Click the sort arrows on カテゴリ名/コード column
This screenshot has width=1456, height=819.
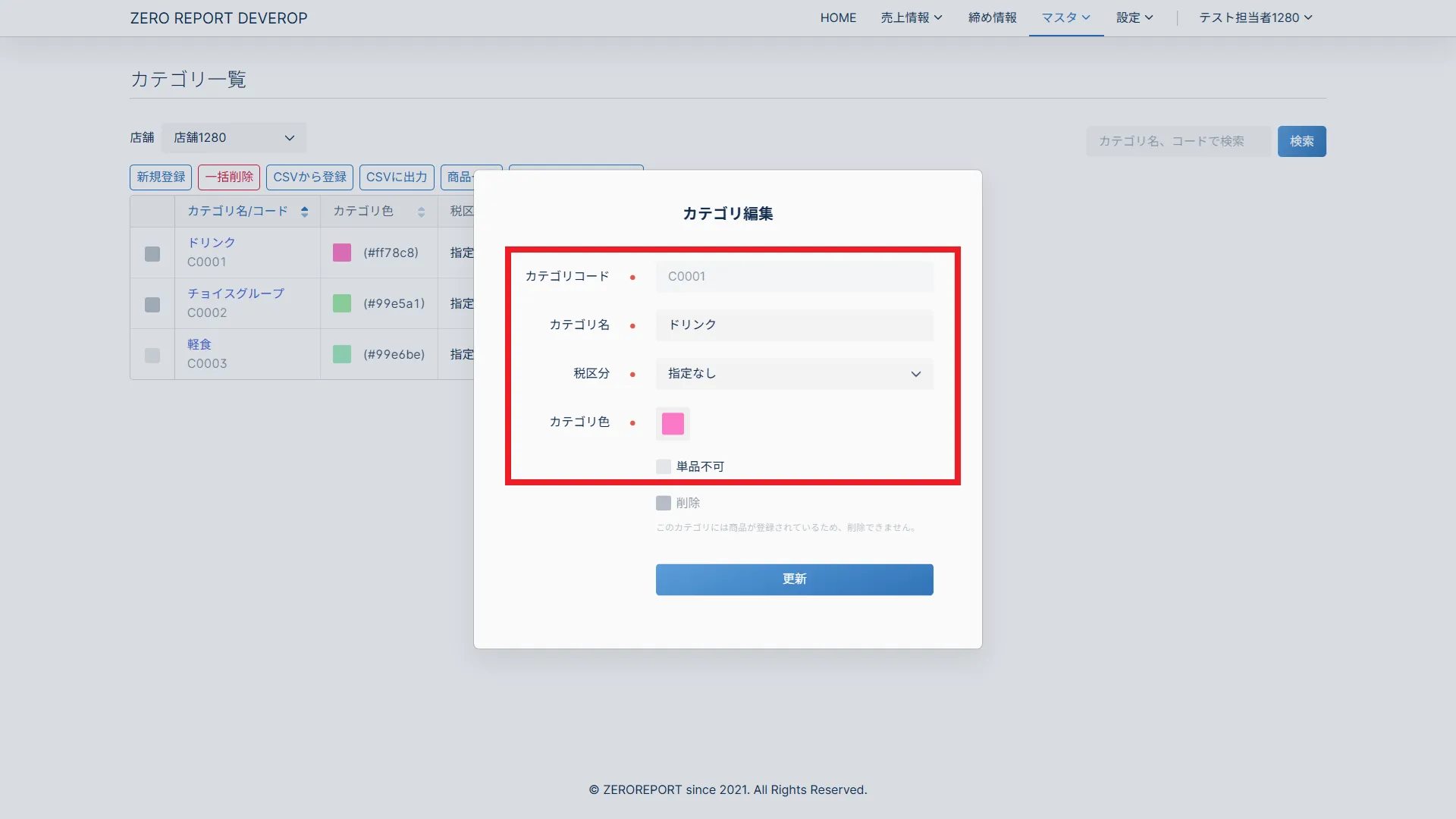(x=304, y=212)
